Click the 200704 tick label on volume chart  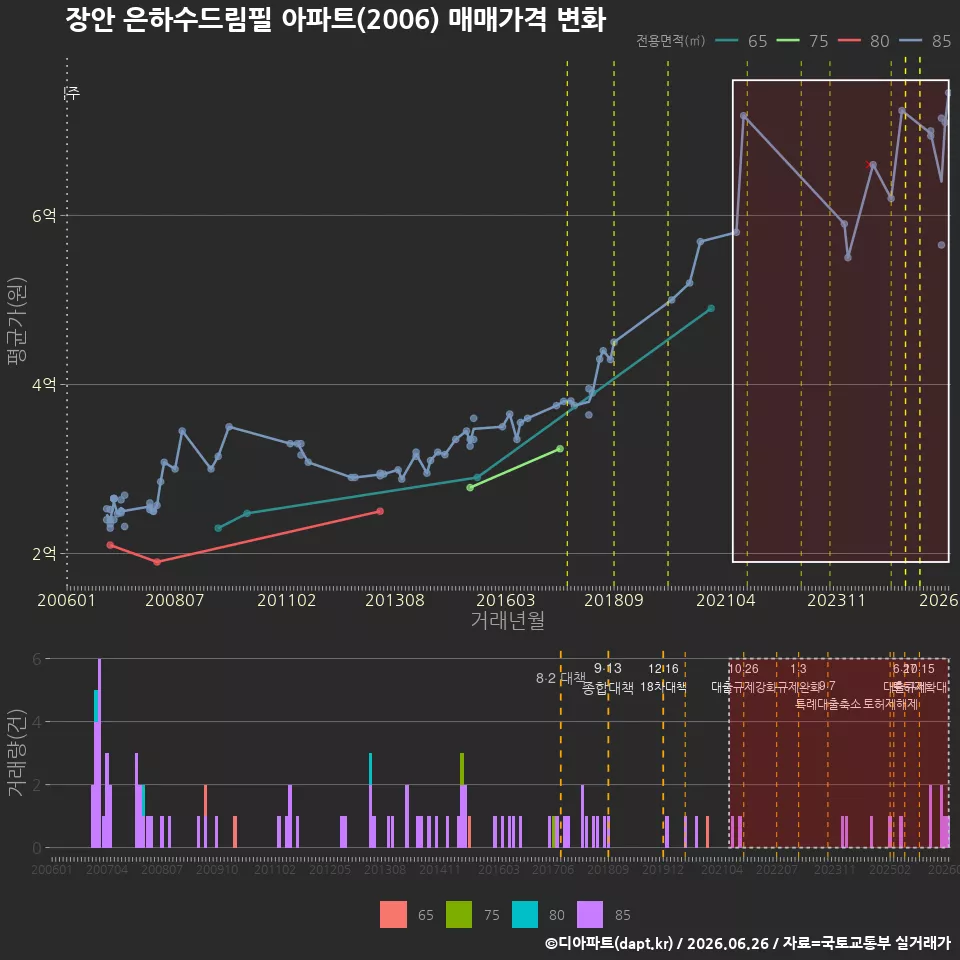(107, 869)
